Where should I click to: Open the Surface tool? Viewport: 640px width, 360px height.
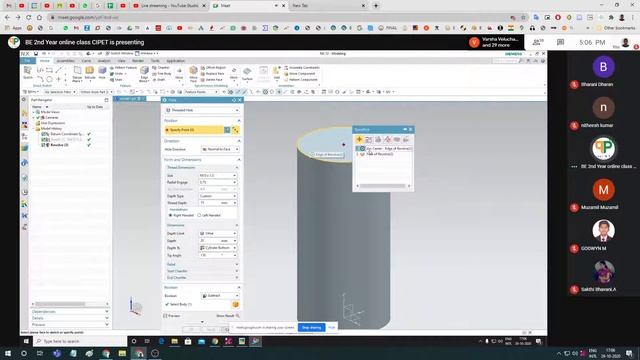point(247,74)
